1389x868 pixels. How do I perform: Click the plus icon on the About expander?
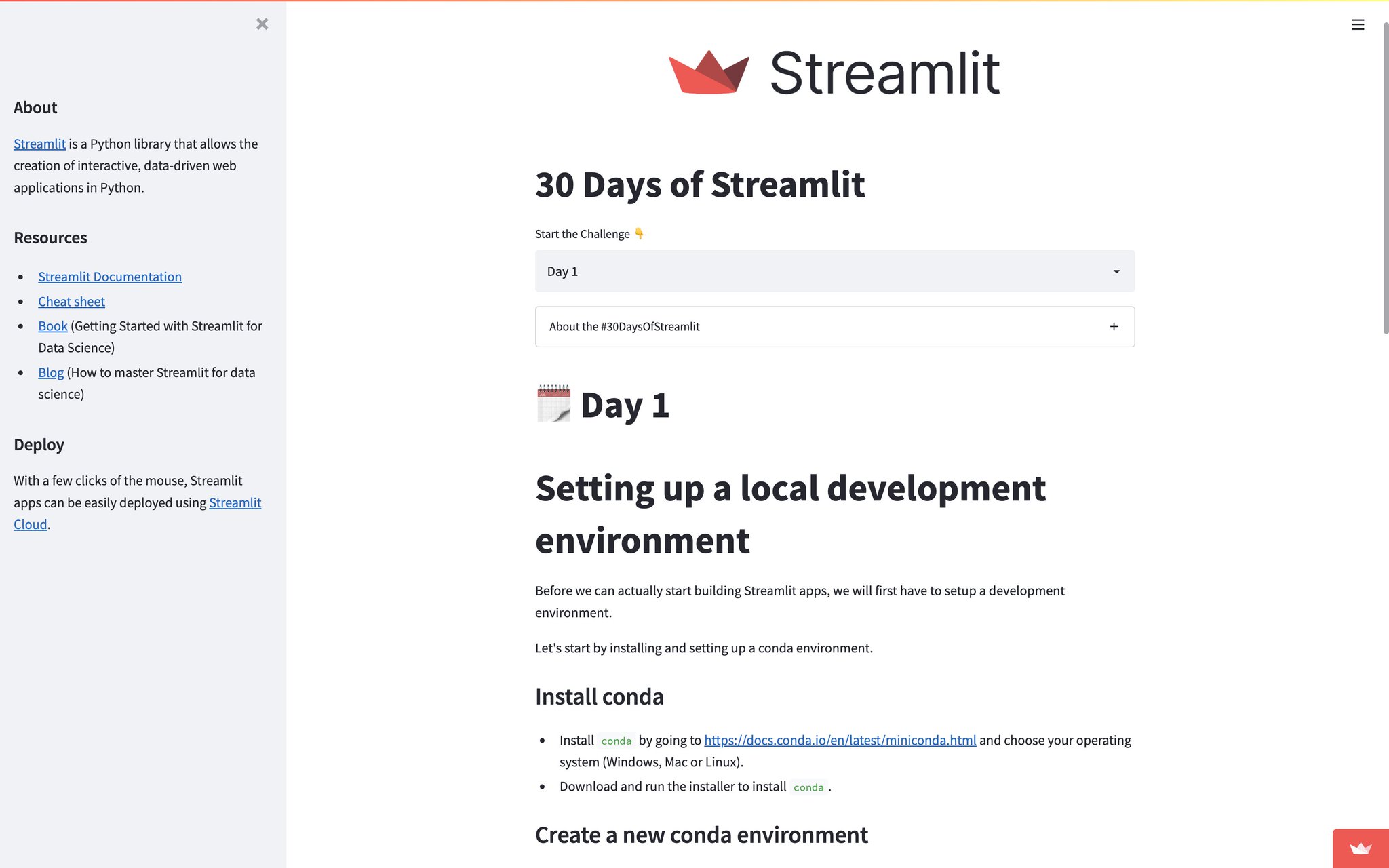tap(1114, 327)
